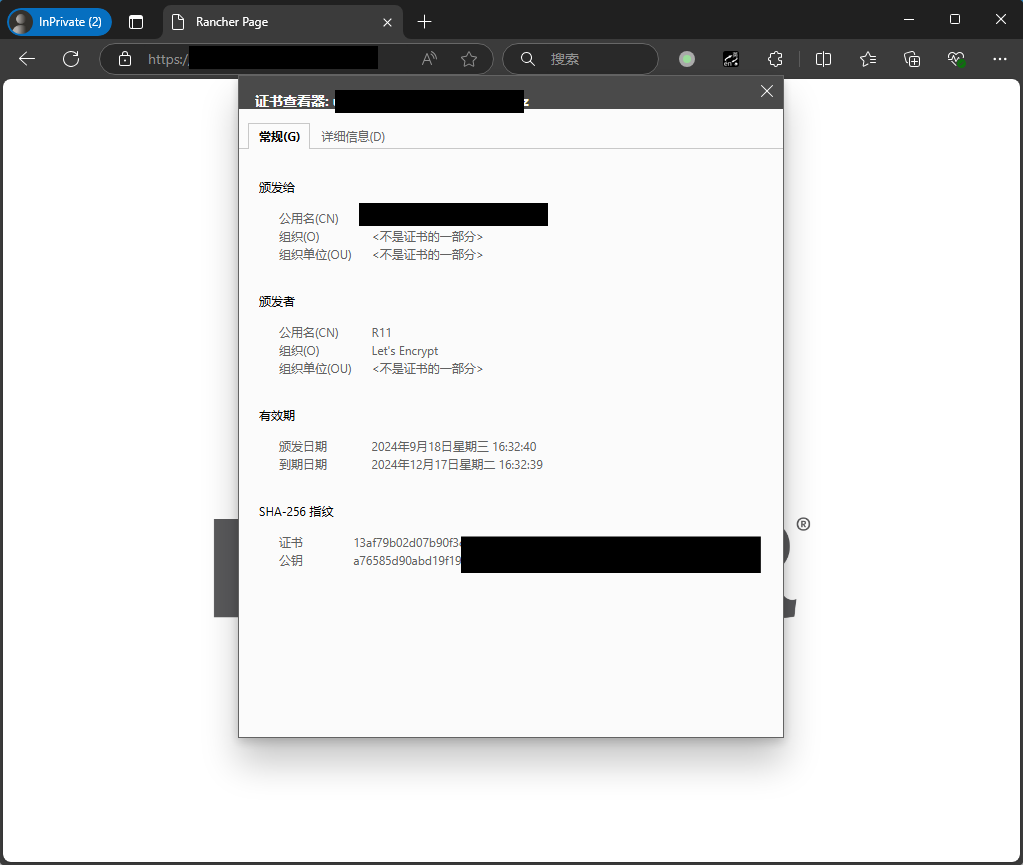Open a new tab with plus button
This screenshot has height=865, width=1023.
pos(424,22)
